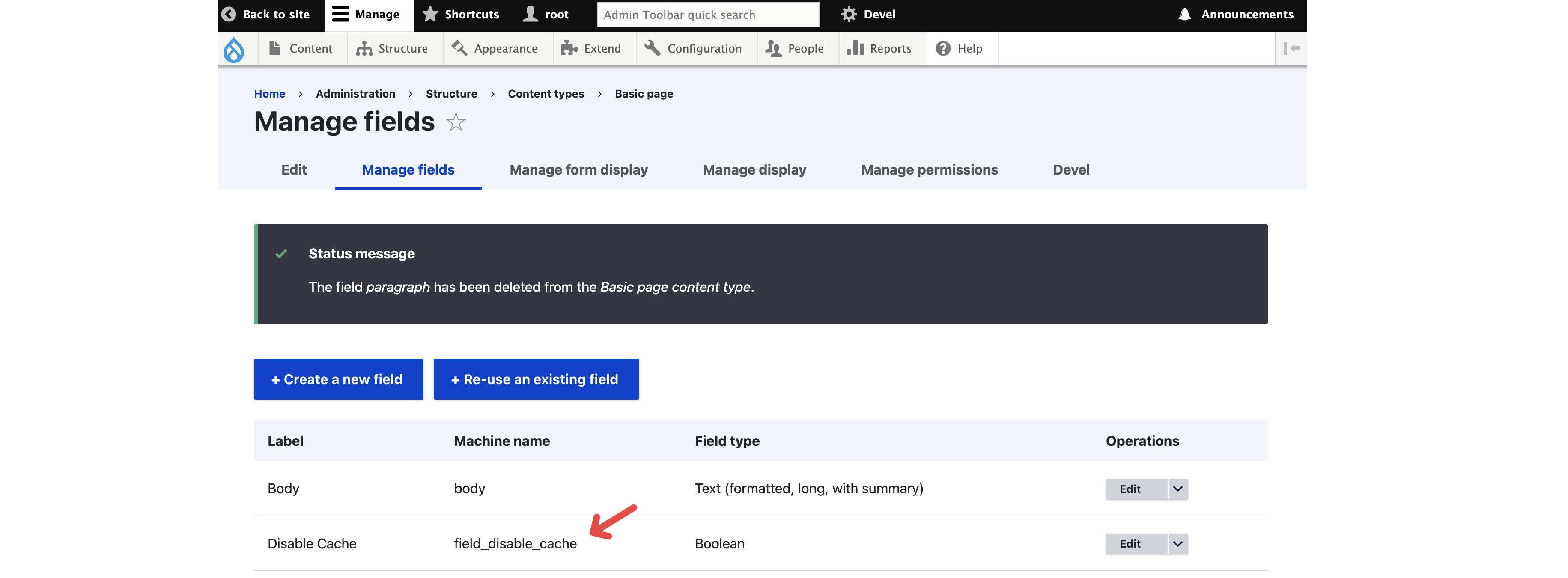Follow the Home breadcrumb link
The width and height of the screenshot is (1568, 578).
pyautogui.click(x=269, y=94)
